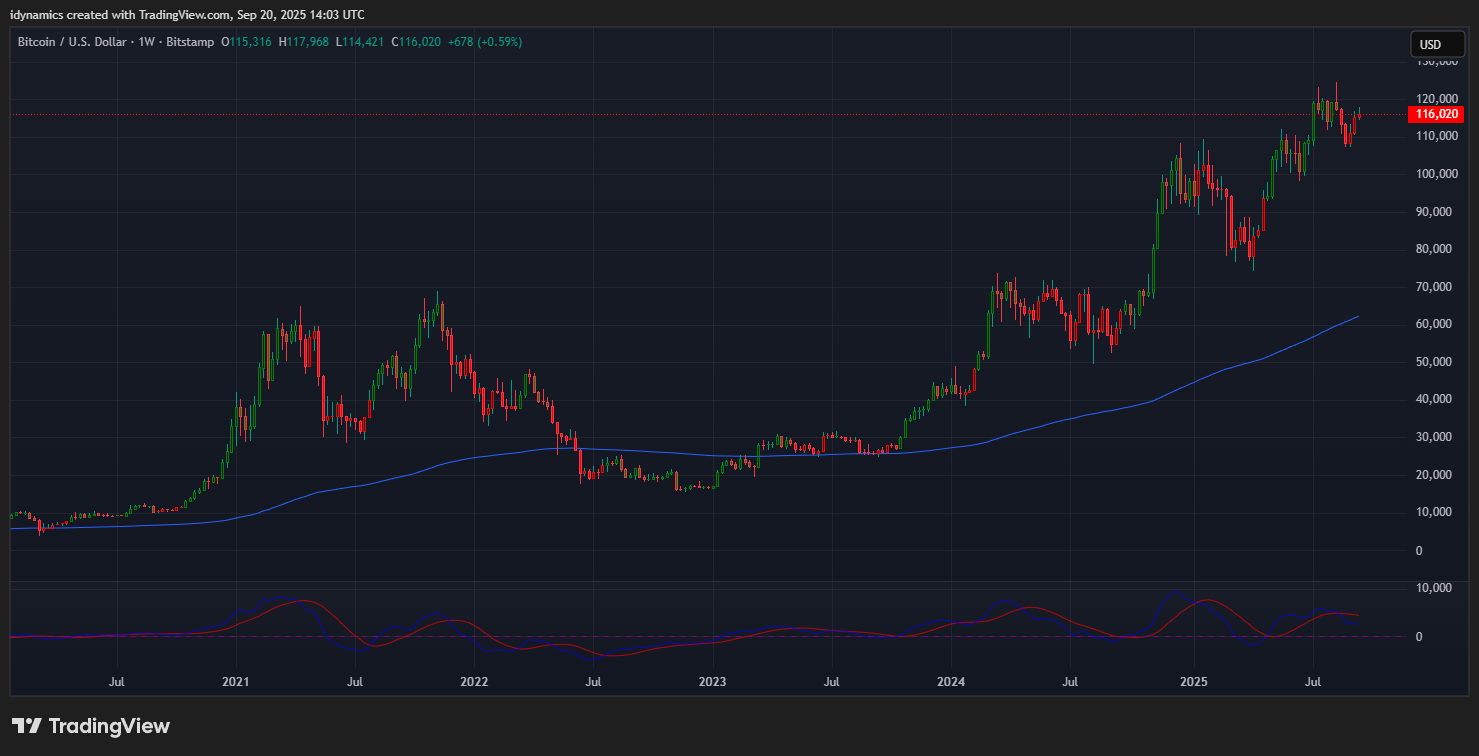This screenshot has width=1479, height=756.
Task: Click the 'idynamics created with TradingView.com' header text
Action: point(187,14)
